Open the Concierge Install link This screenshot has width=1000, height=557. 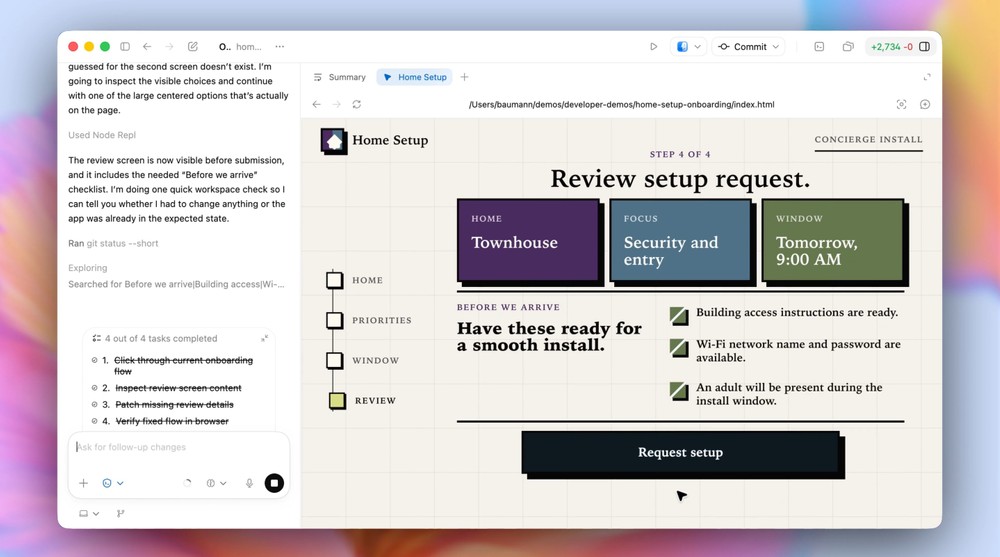868,140
